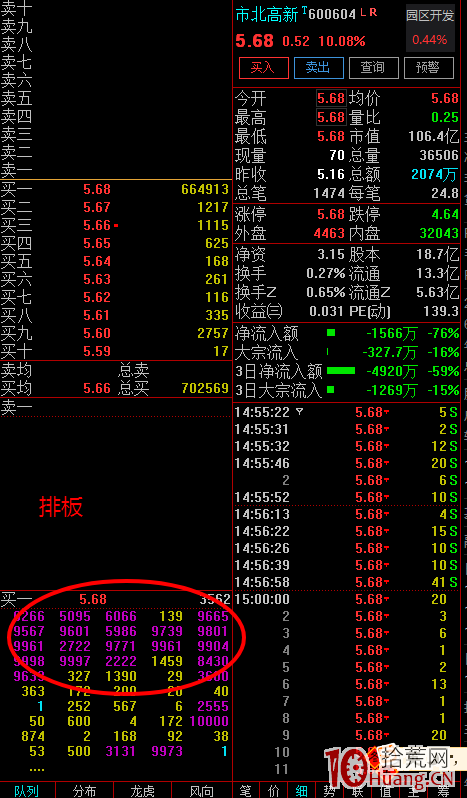Switch to the 队列 tab
This screenshot has width=467, height=798.
[x=26, y=791]
